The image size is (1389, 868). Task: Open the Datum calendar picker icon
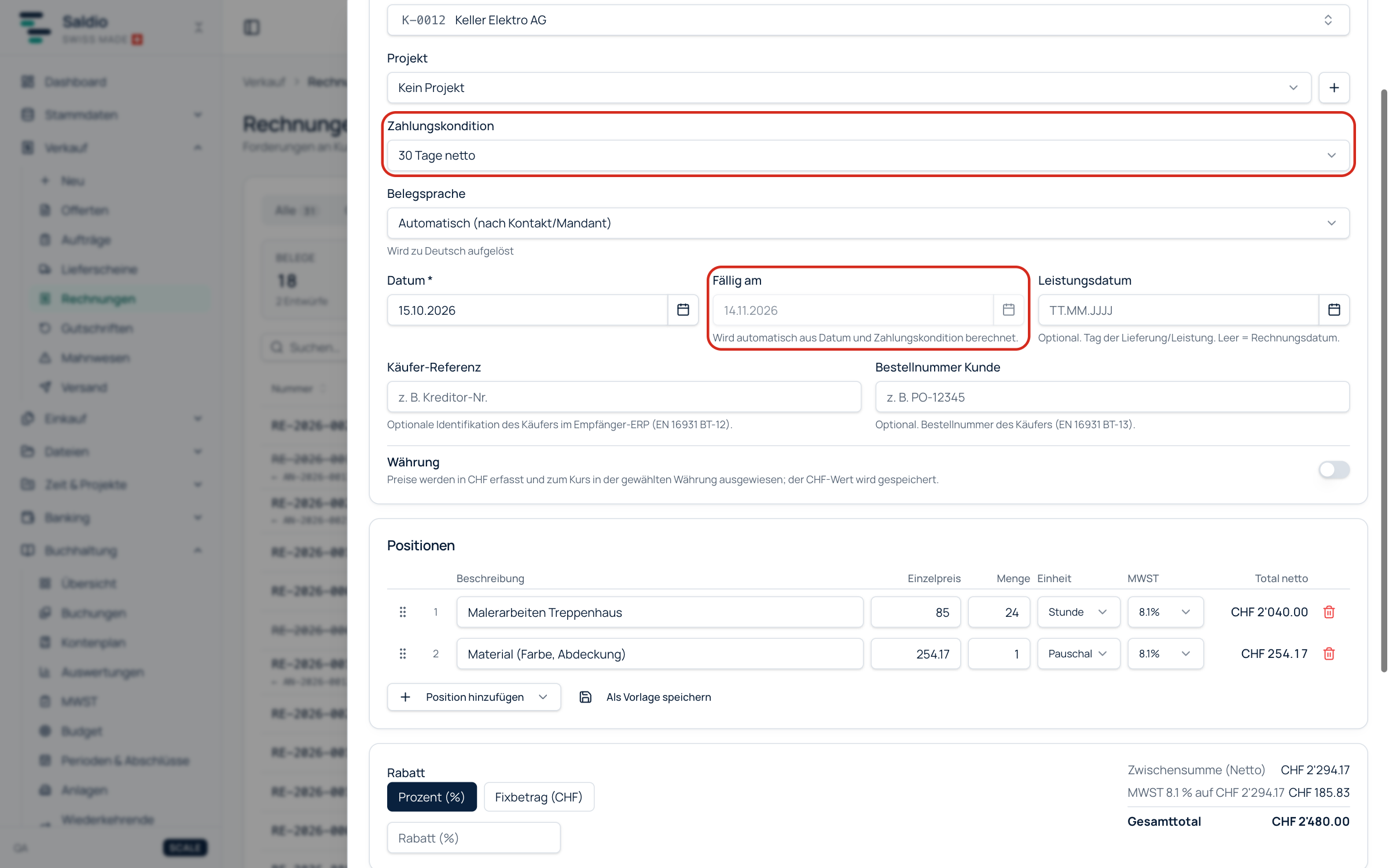coord(683,310)
